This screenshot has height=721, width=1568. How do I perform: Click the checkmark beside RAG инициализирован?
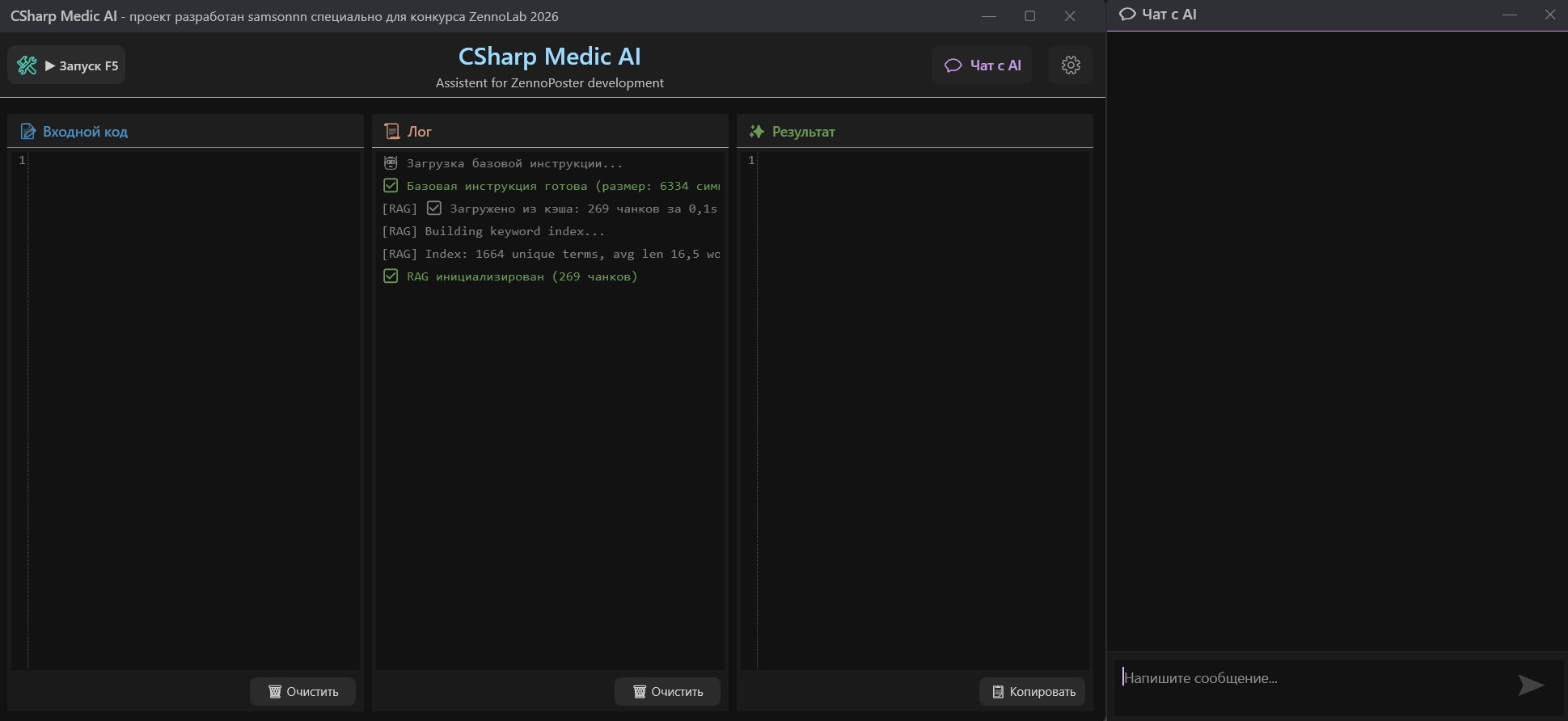pos(391,276)
